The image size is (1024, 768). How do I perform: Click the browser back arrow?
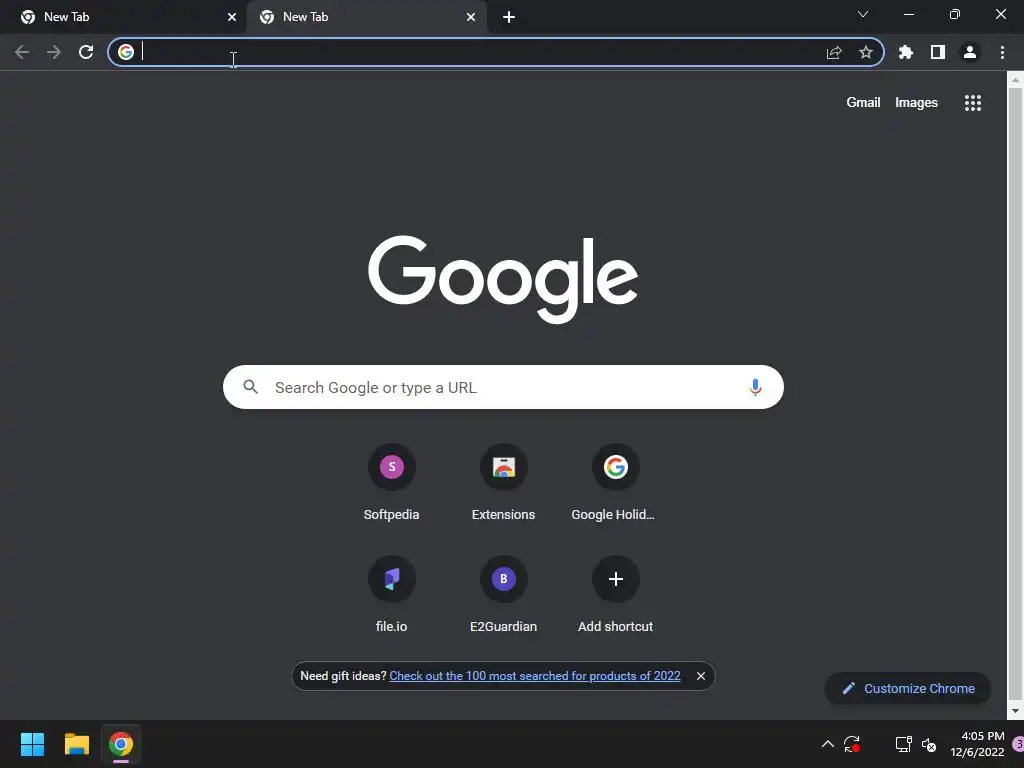pos(22,52)
